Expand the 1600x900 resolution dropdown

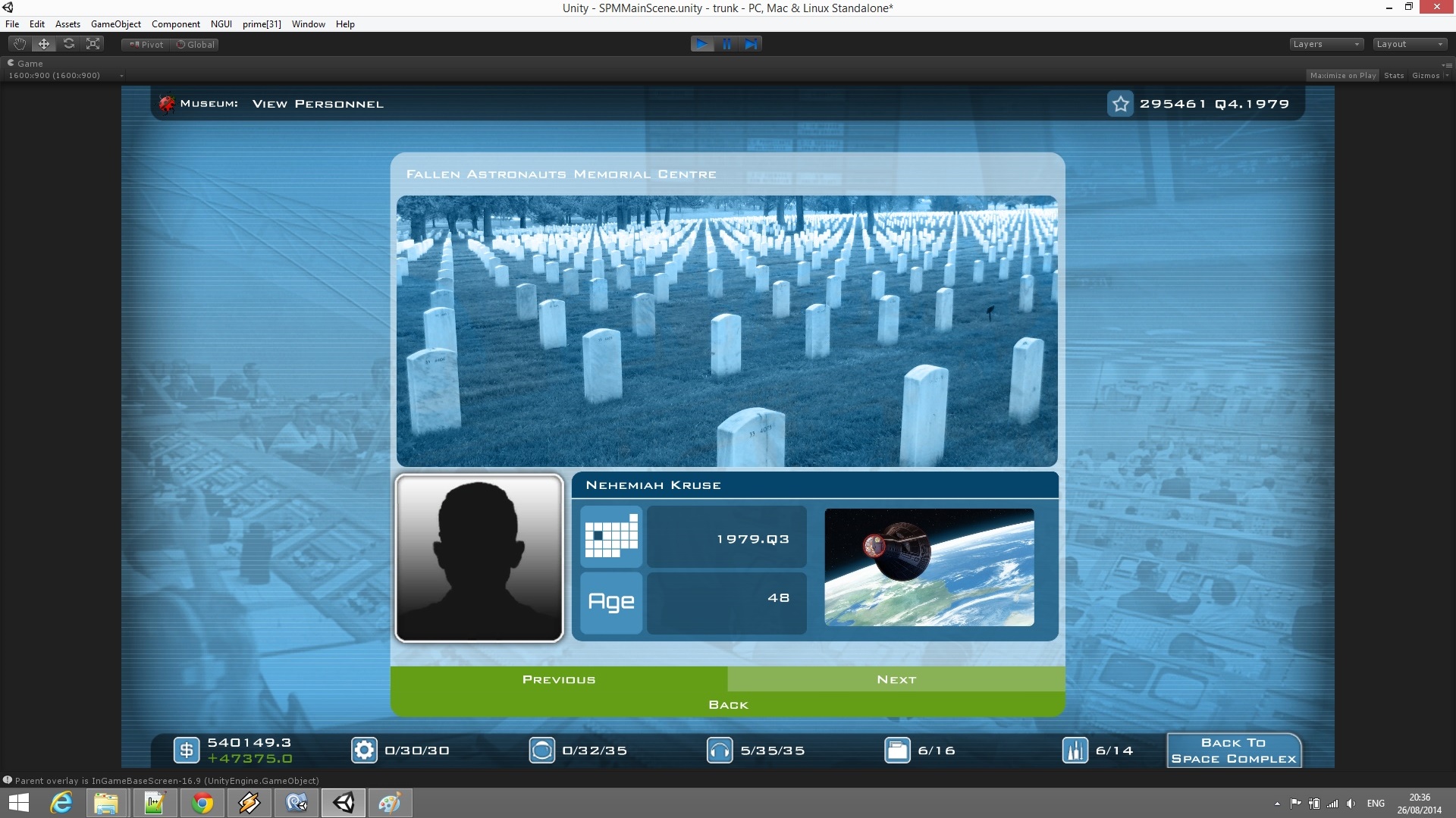click(x=64, y=75)
